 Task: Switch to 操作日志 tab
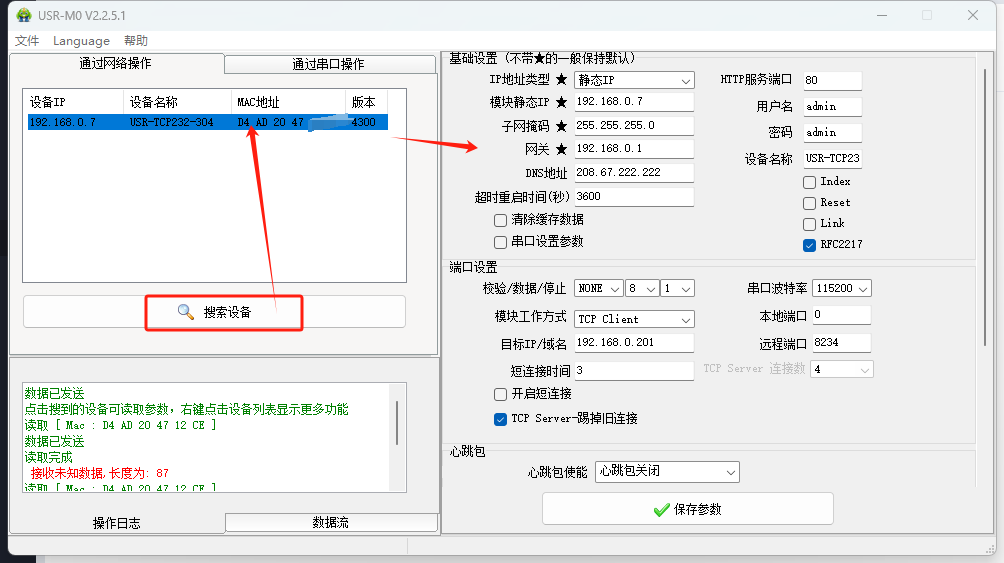[x=117, y=523]
